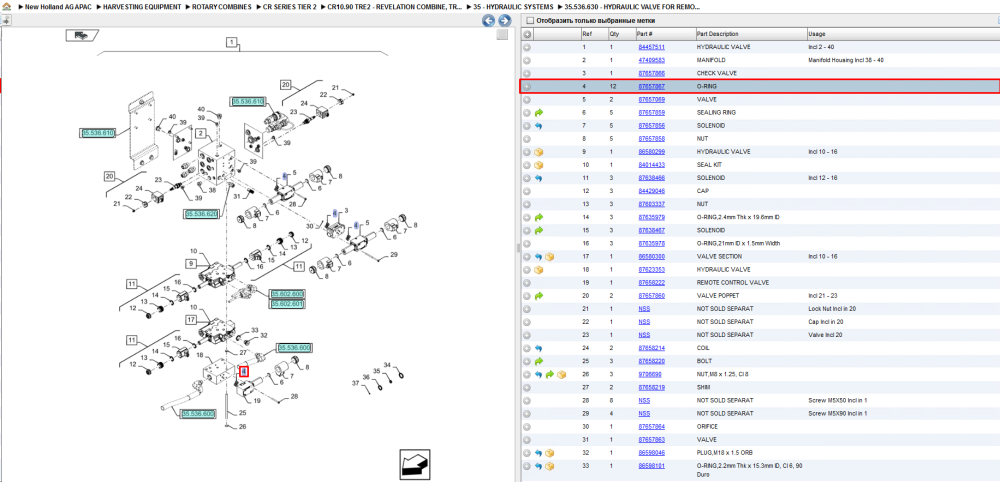
Task: Click the 'Part #' column header
Action: [x=644, y=34]
